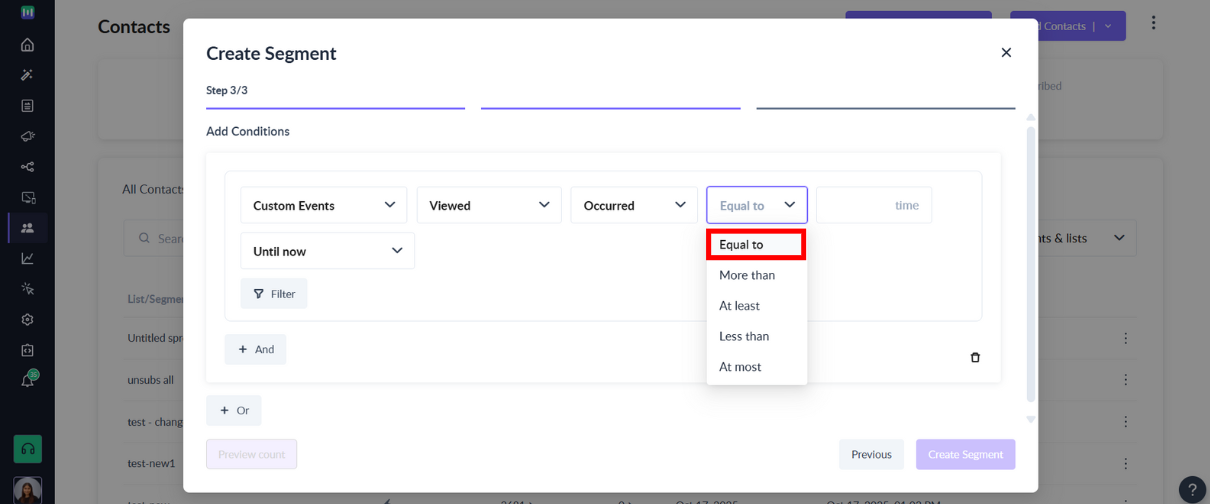This screenshot has width=1210, height=504.
Task: Select the Equal to option
Action: coord(756,244)
